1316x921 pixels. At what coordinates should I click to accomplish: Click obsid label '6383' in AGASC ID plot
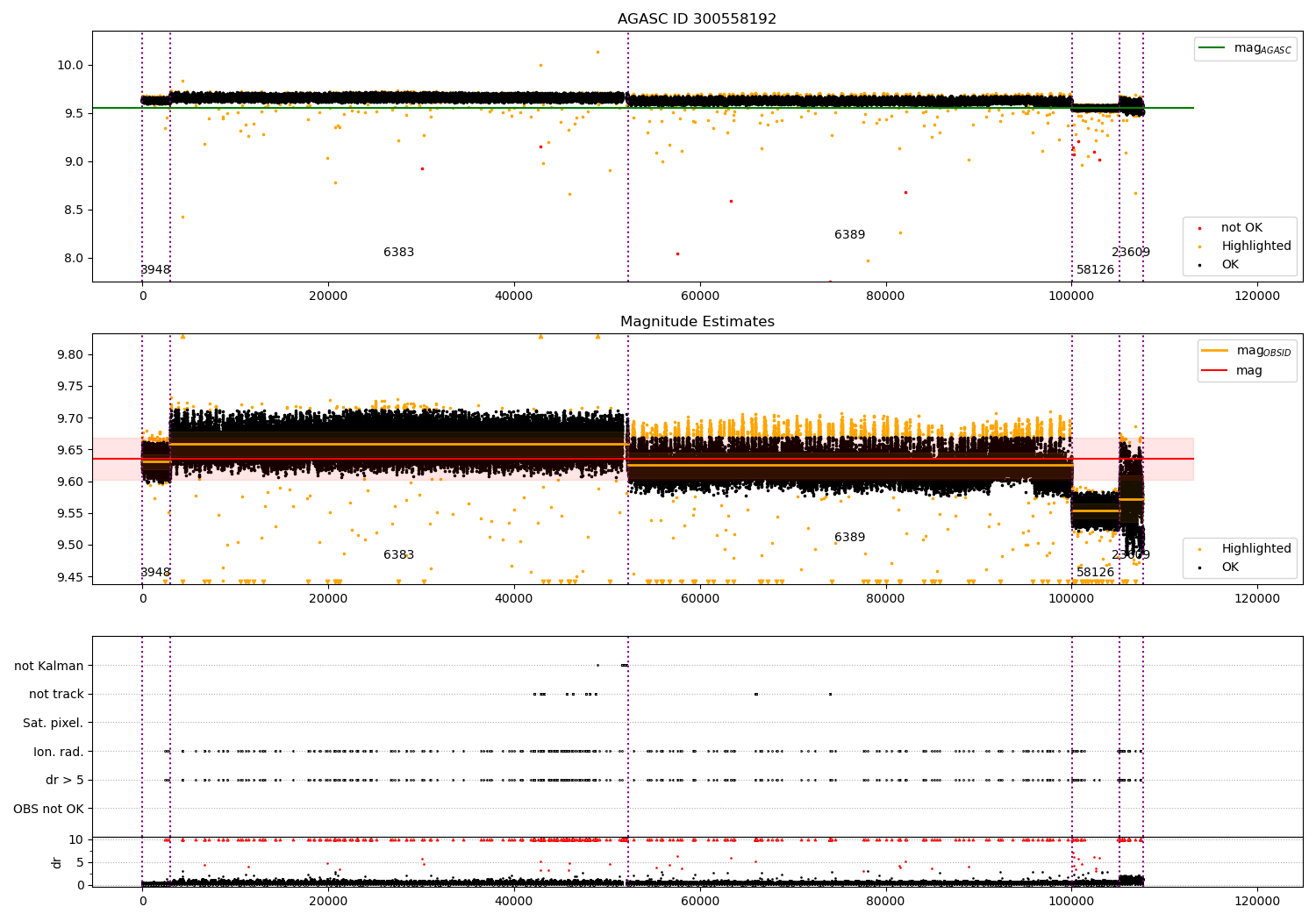[398, 253]
